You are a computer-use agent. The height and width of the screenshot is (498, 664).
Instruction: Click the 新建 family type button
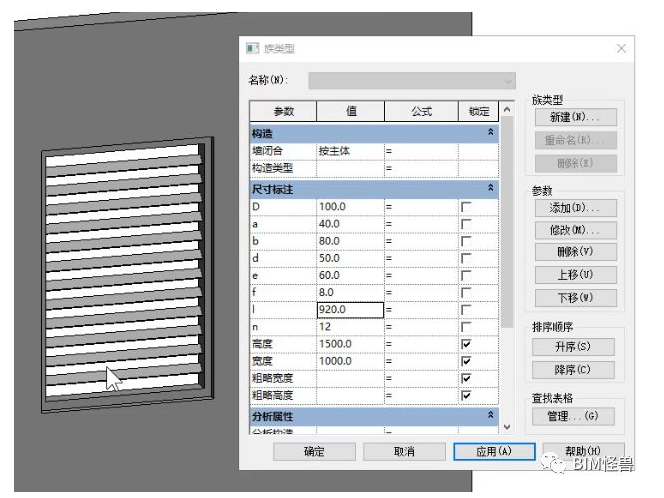point(576,118)
